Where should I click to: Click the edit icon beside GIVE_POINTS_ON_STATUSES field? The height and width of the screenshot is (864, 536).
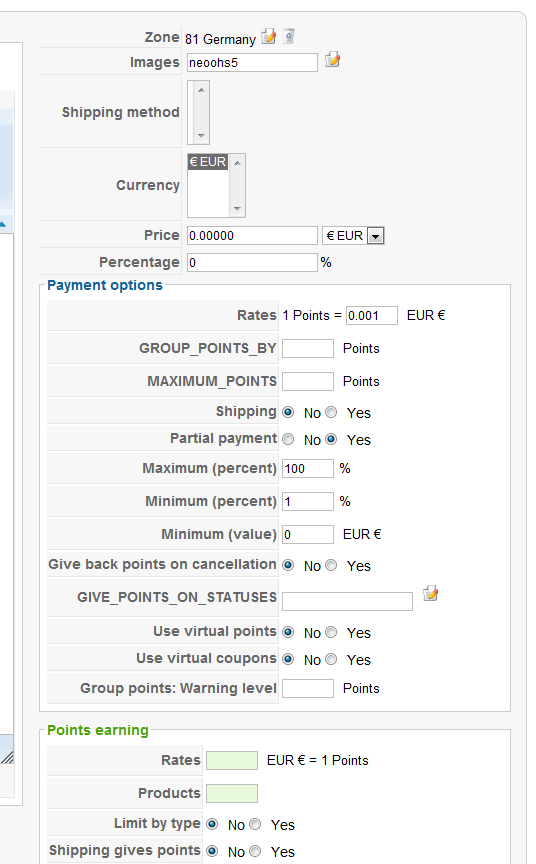pyautogui.click(x=430, y=593)
